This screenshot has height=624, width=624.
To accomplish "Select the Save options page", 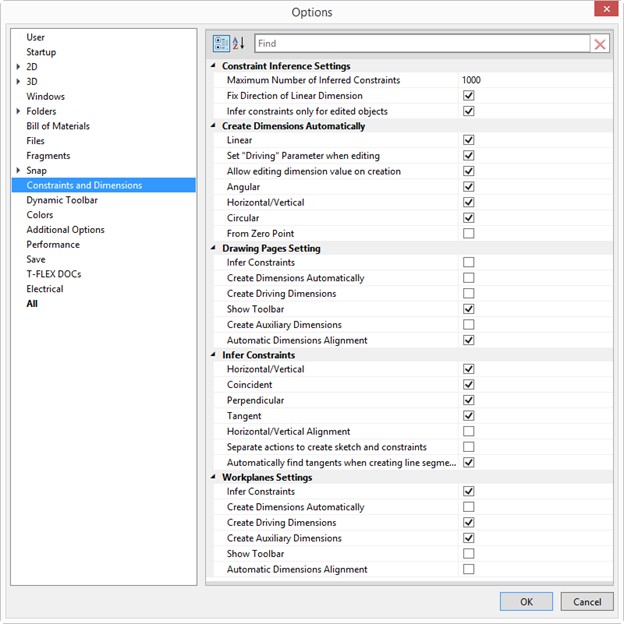I will [x=36, y=259].
